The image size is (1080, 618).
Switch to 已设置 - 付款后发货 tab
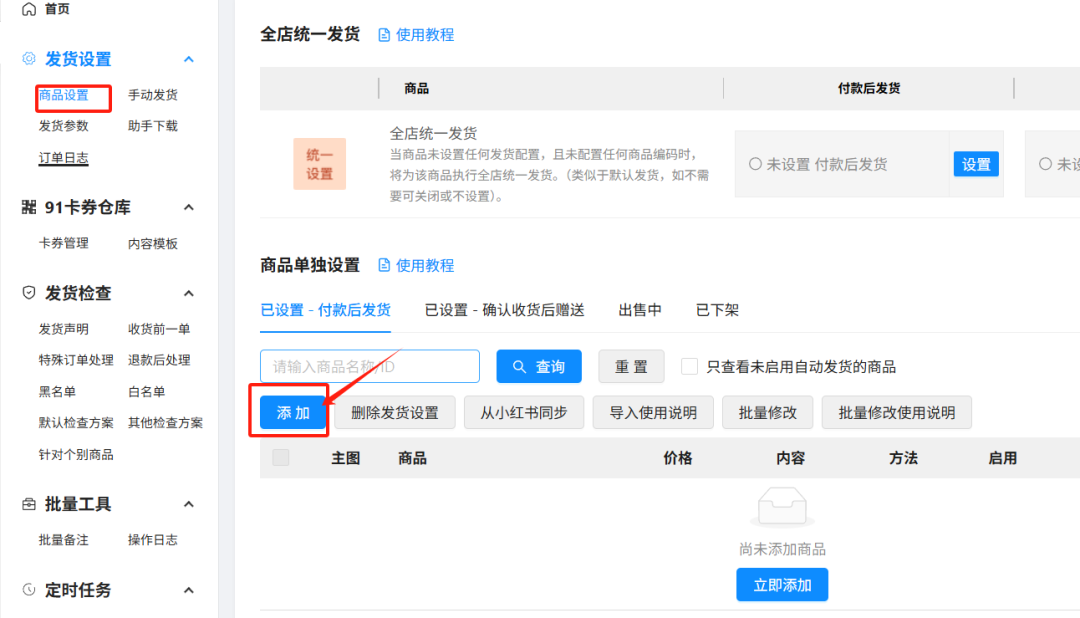pyautogui.click(x=325, y=310)
